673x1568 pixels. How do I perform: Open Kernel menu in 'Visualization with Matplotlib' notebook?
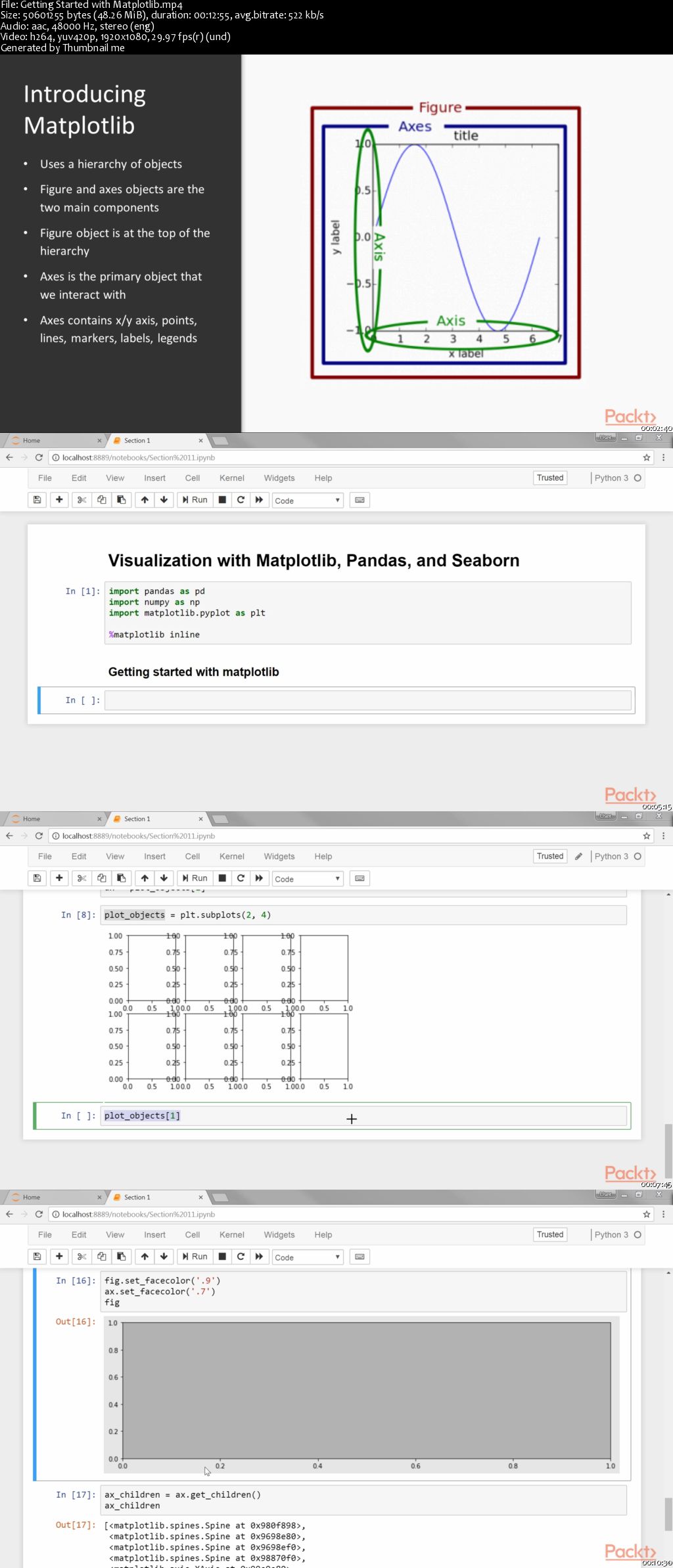(231, 478)
